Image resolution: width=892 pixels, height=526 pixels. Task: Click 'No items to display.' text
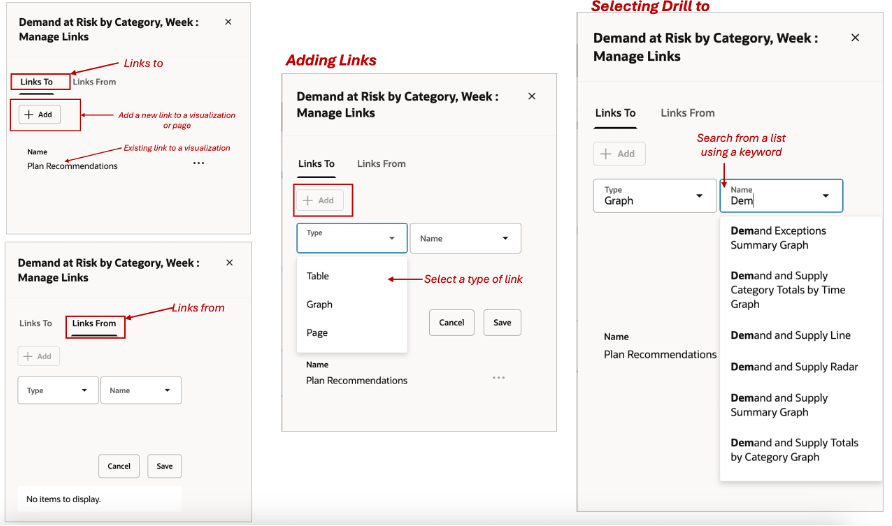pyautogui.click(x=64, y=499)
